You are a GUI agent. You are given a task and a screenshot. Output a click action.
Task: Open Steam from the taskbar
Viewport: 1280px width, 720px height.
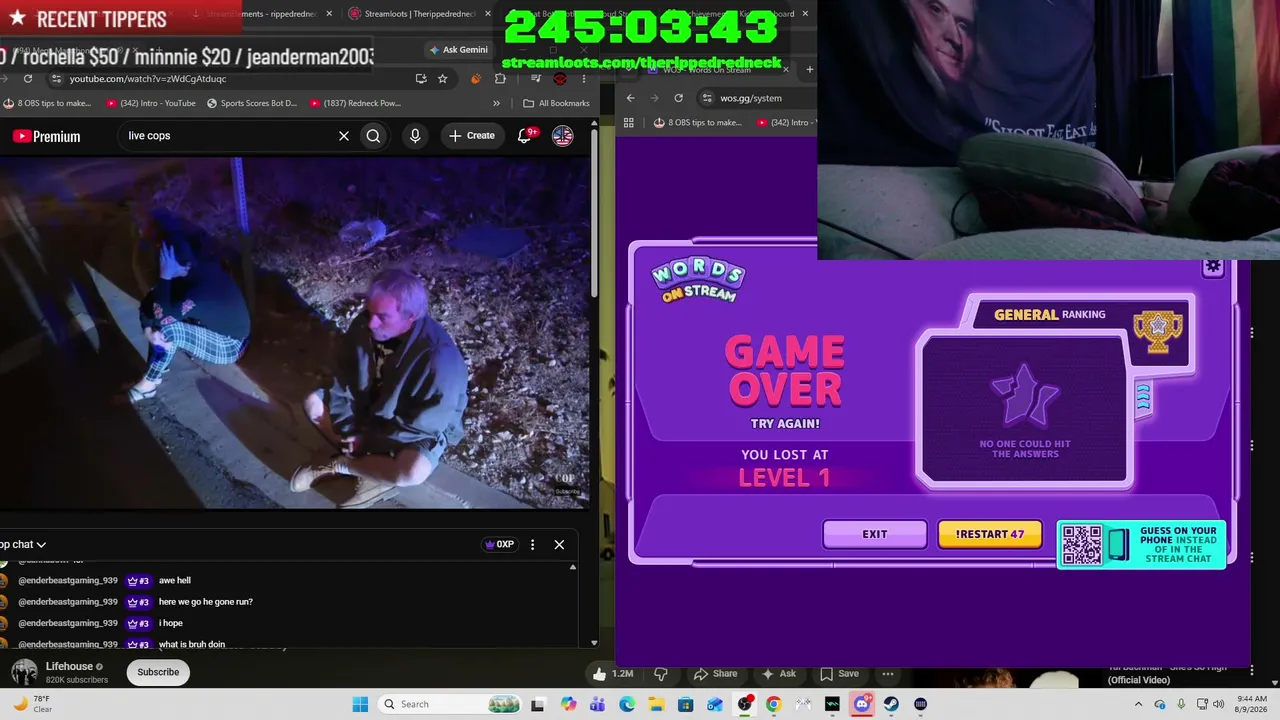point(891,704)
